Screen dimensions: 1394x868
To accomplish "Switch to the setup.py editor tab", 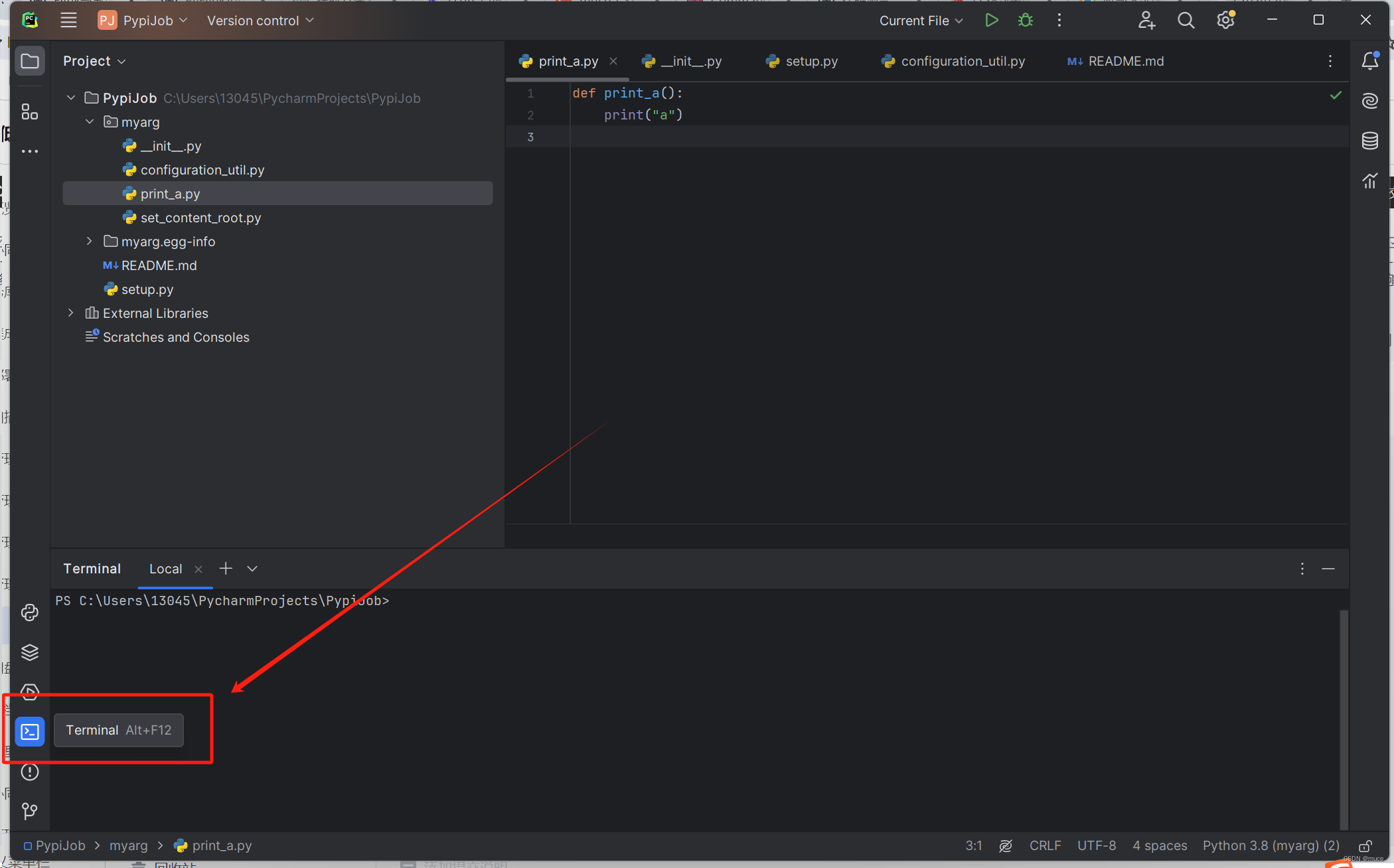I will 811,61.
